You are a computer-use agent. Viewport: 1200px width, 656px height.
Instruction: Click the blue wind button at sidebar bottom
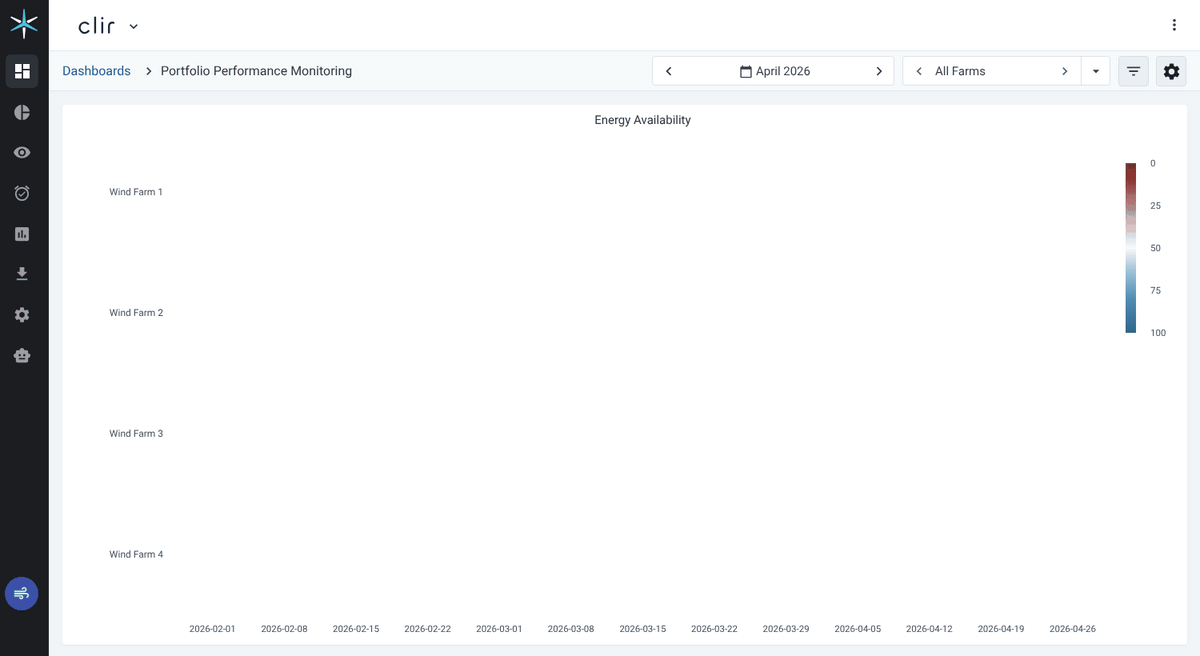tap(22, 594)
